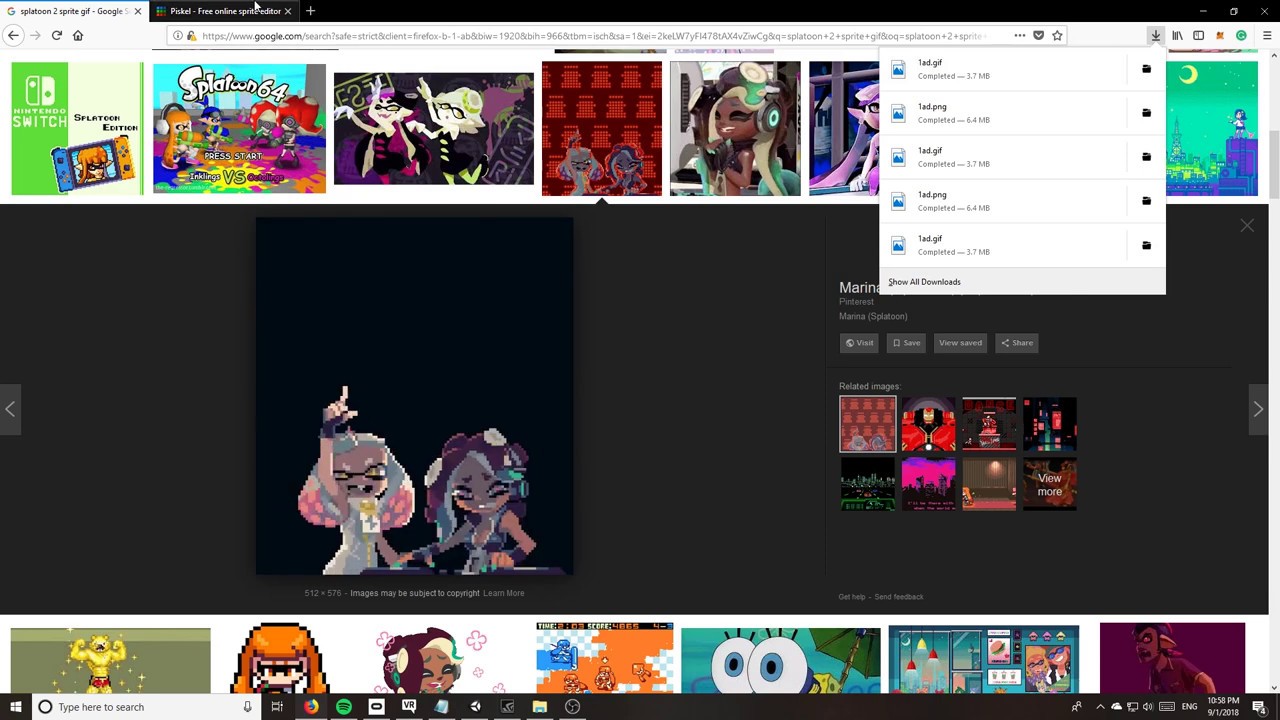
Task: Open containing folder for last 1ad.gif download
Action: click(1146, 245)
